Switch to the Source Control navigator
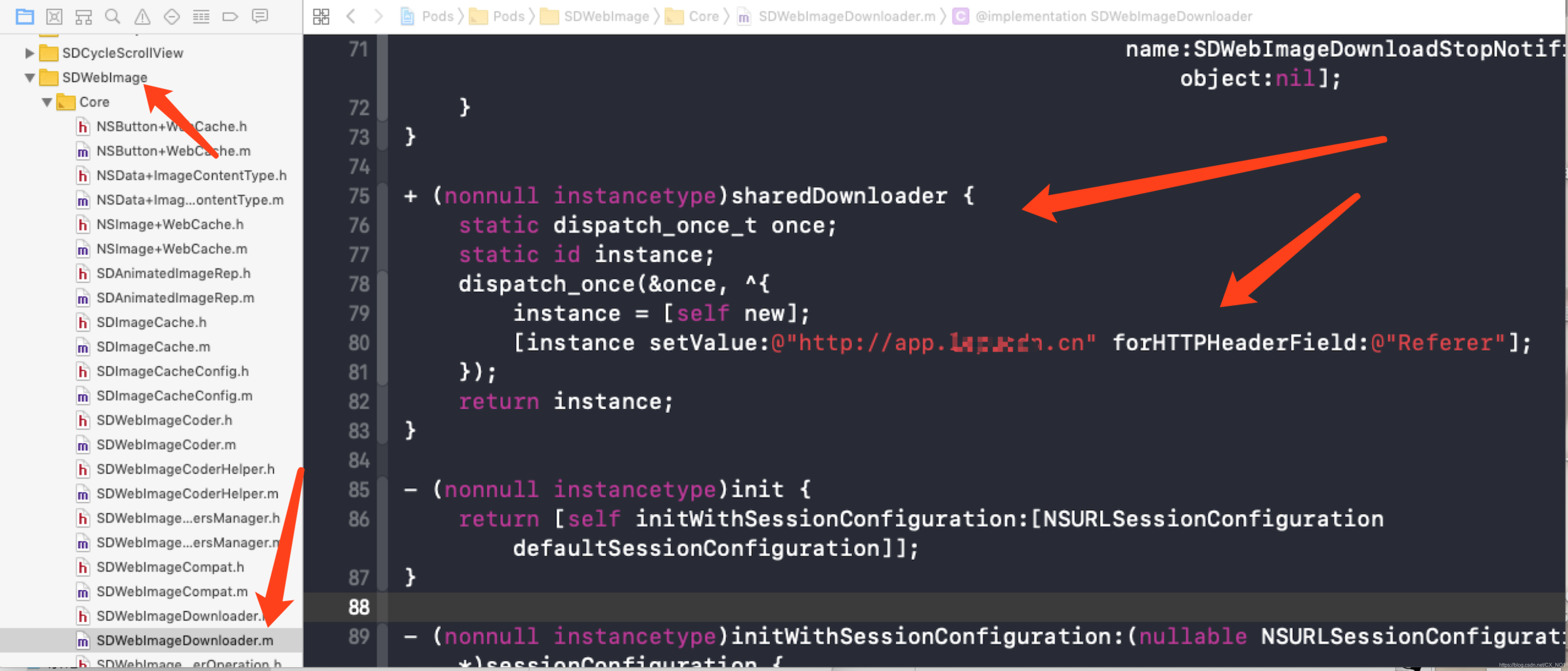Image resolution: width=1568 pixels, height=671 pixels. click(x=54, y=16)
